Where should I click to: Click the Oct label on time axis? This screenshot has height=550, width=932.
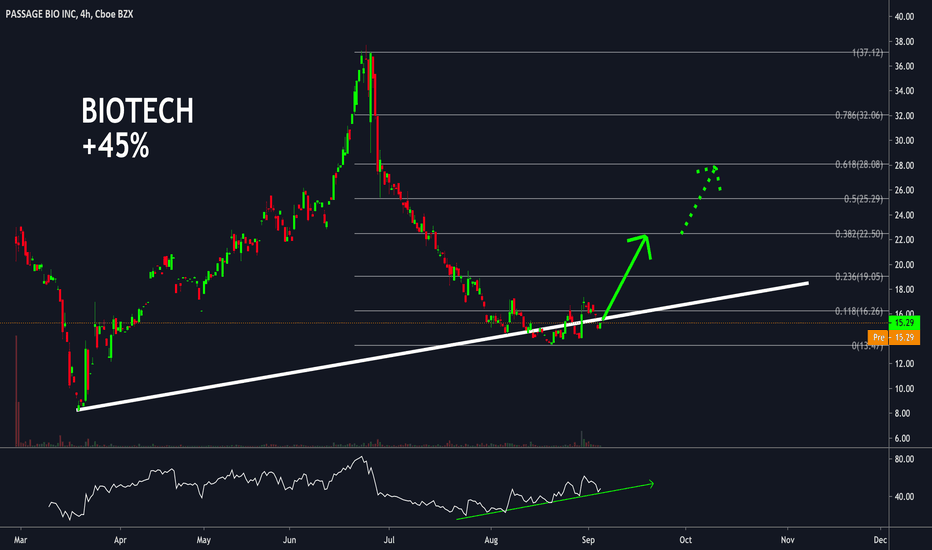686,540
